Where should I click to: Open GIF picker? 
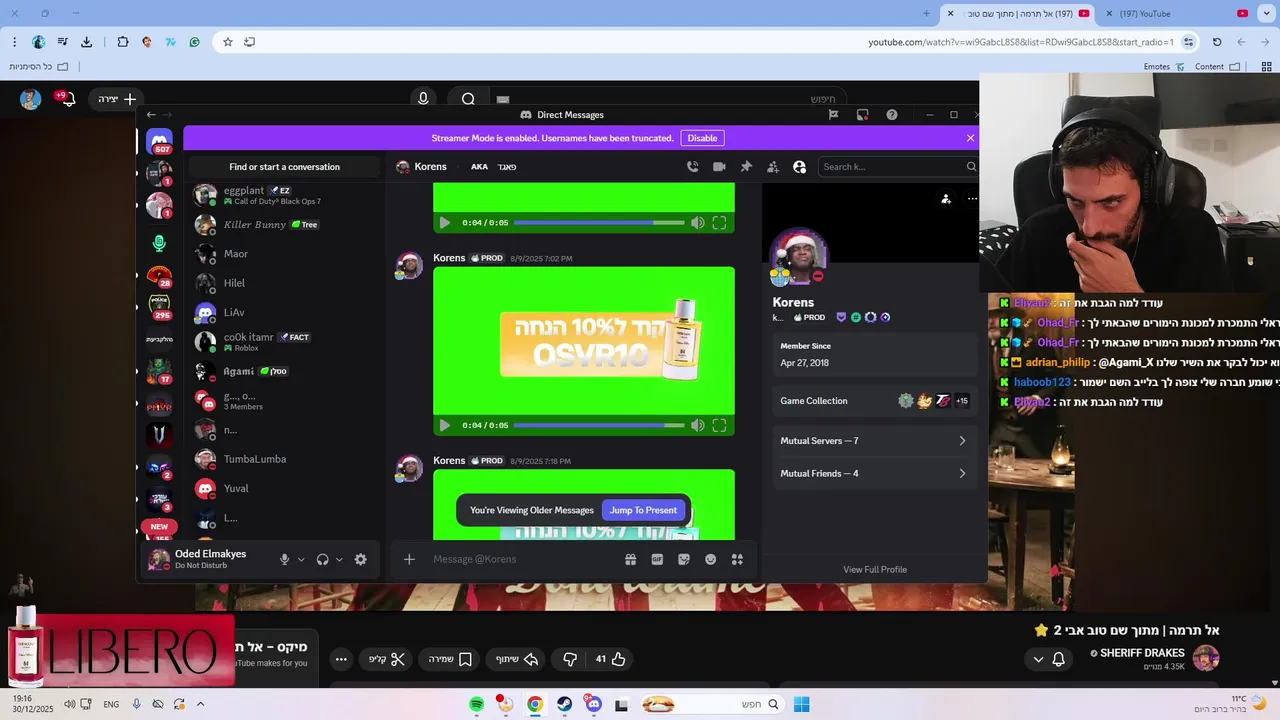657,560
